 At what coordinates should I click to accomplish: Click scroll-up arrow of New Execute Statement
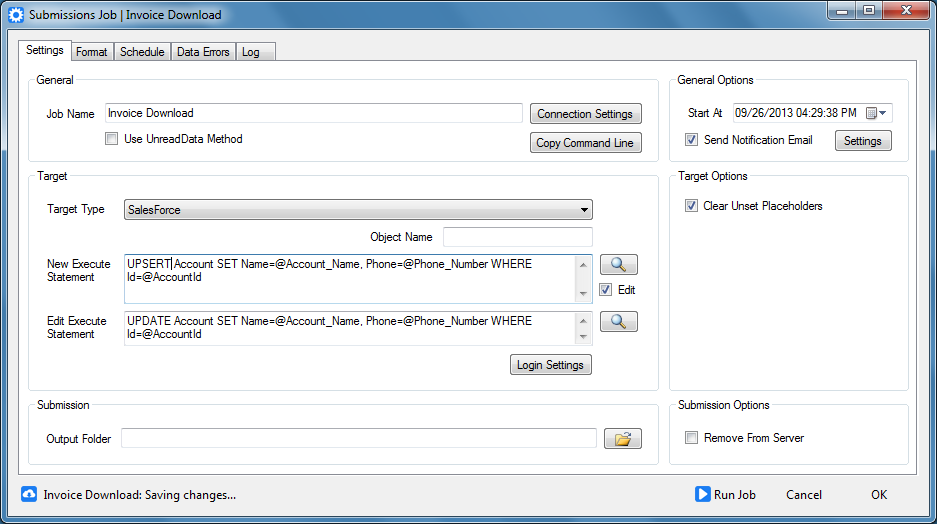pyautogui.click(x=583, y=265)
